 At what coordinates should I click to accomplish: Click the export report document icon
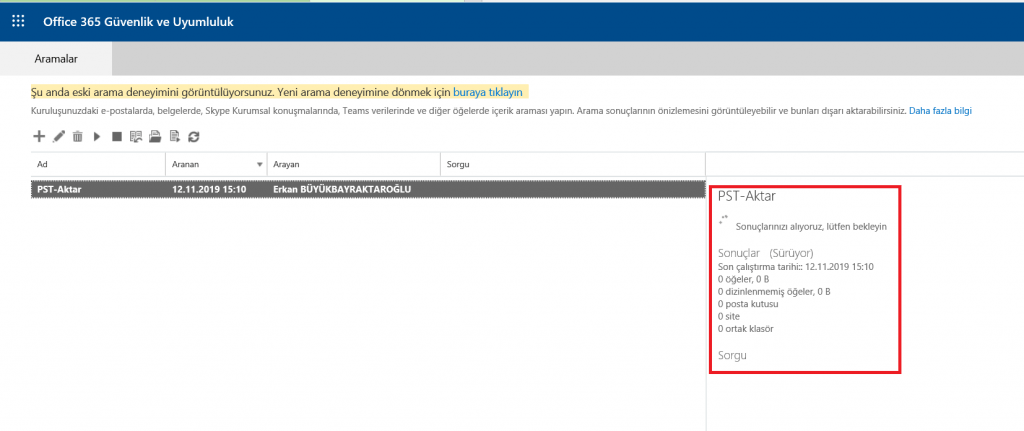click(174, 136)
